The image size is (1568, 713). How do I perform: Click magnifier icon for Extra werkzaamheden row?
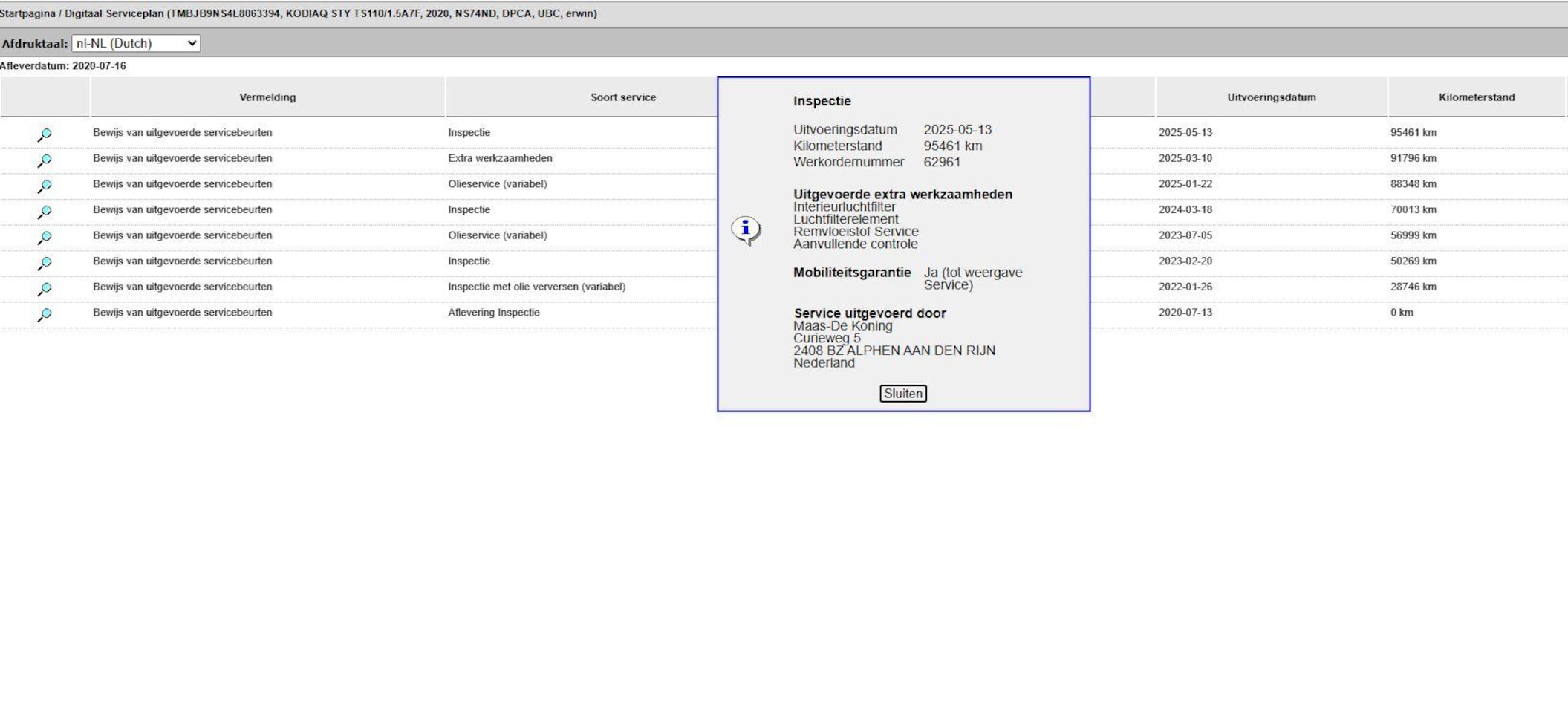[45, 160]
